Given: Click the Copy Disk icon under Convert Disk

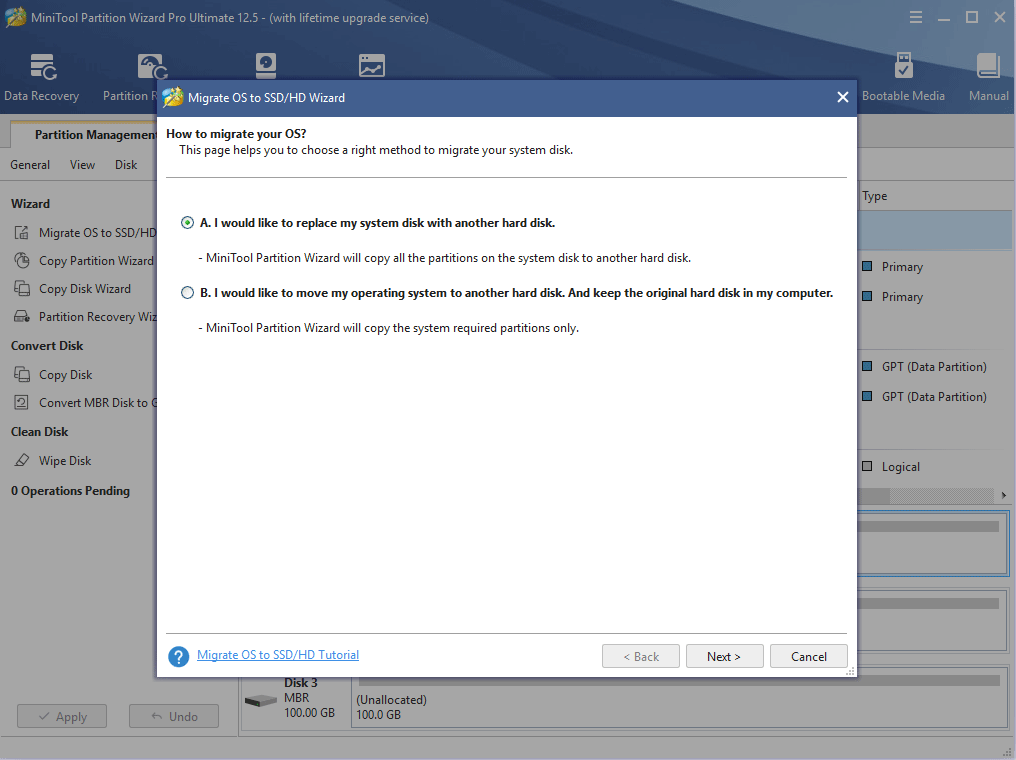Looking at the screenshot, I should (21, 374).
